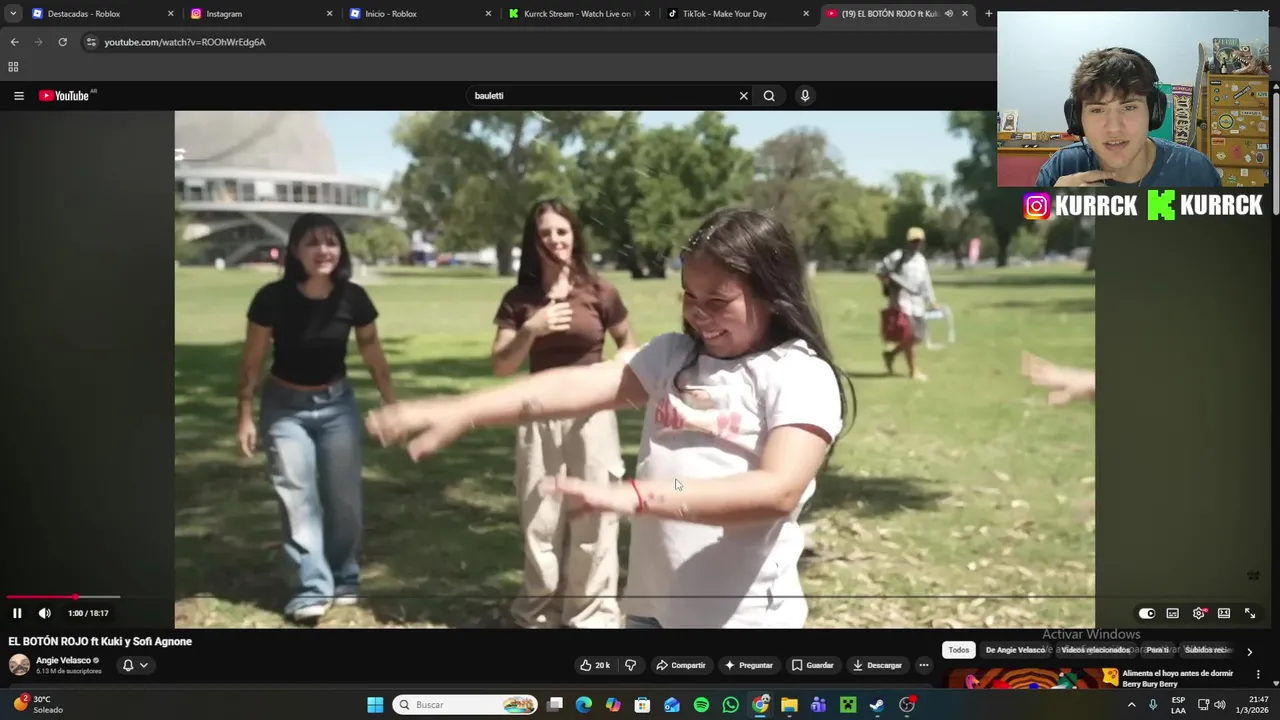Show hidden system tray icons

(x=1131, y=705)
